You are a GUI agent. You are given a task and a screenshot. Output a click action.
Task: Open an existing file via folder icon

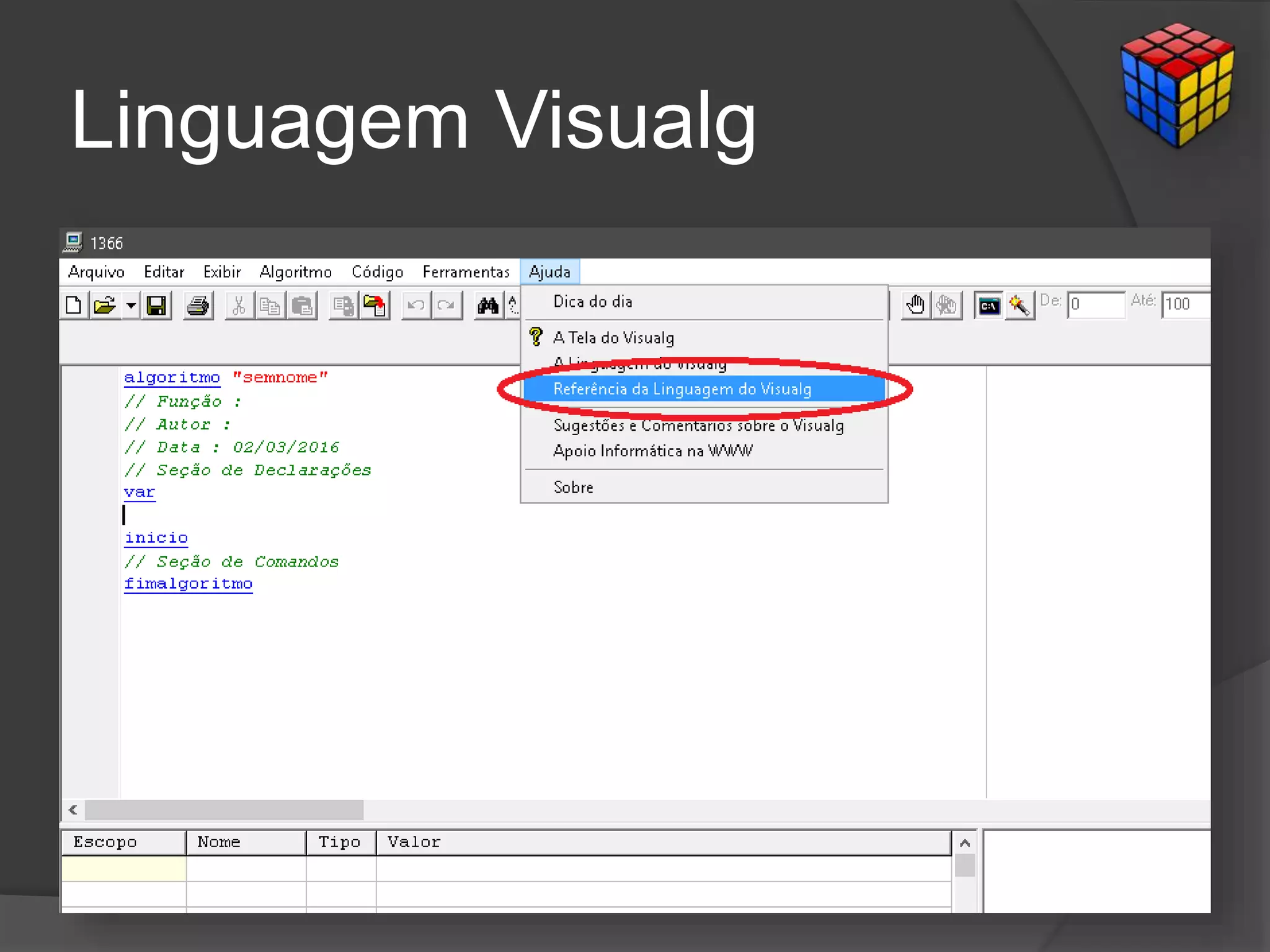[x=105, y=306]
